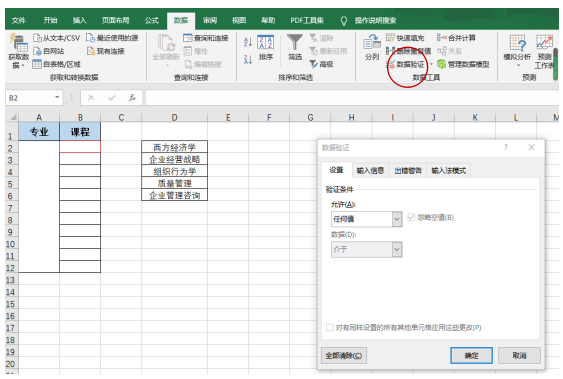563x379 pixels.
Task: Sort descending Z to A
Action: [248, 59]
